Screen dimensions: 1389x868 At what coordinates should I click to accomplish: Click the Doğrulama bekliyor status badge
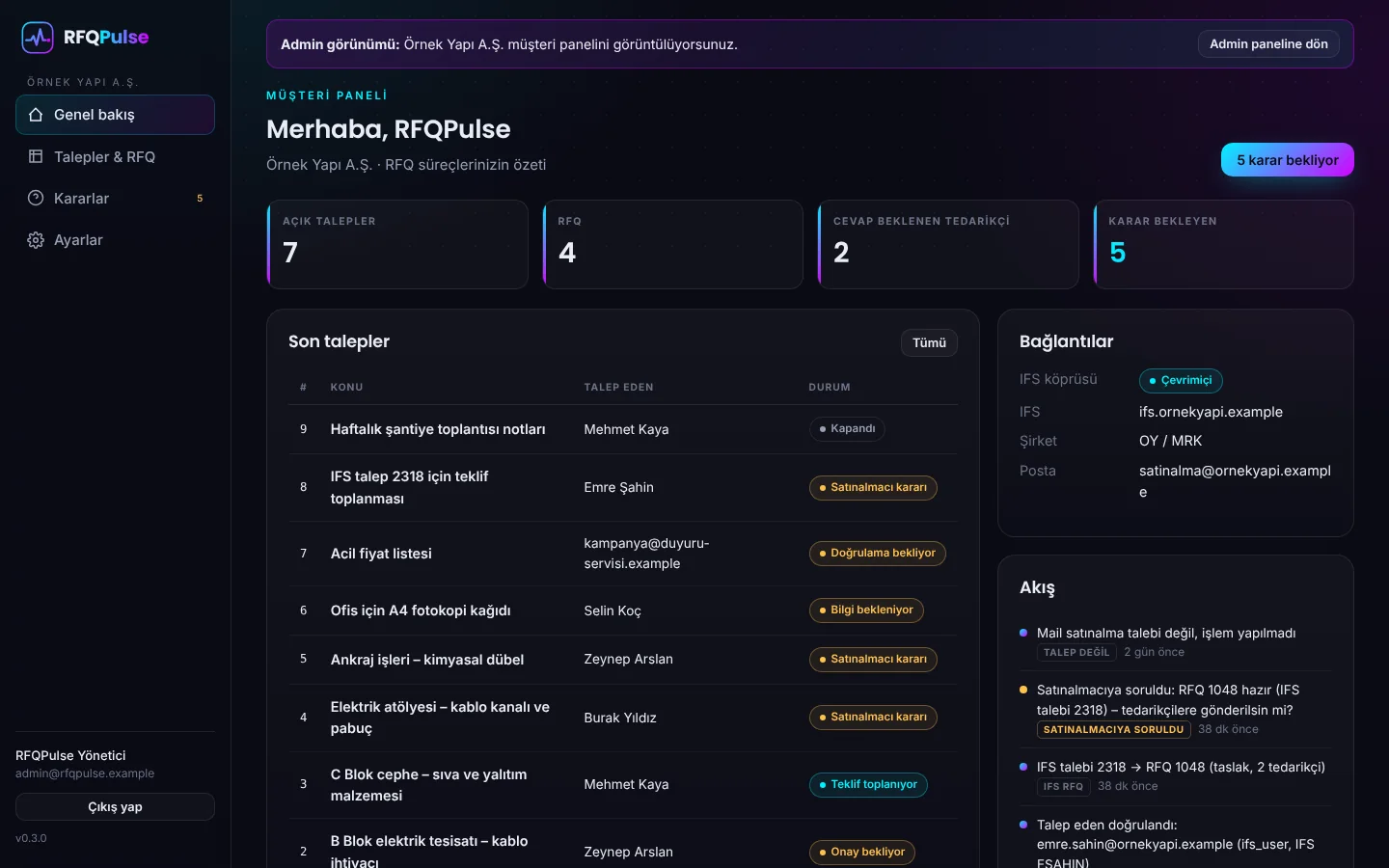pyautogui.click(x=877, y=554)
